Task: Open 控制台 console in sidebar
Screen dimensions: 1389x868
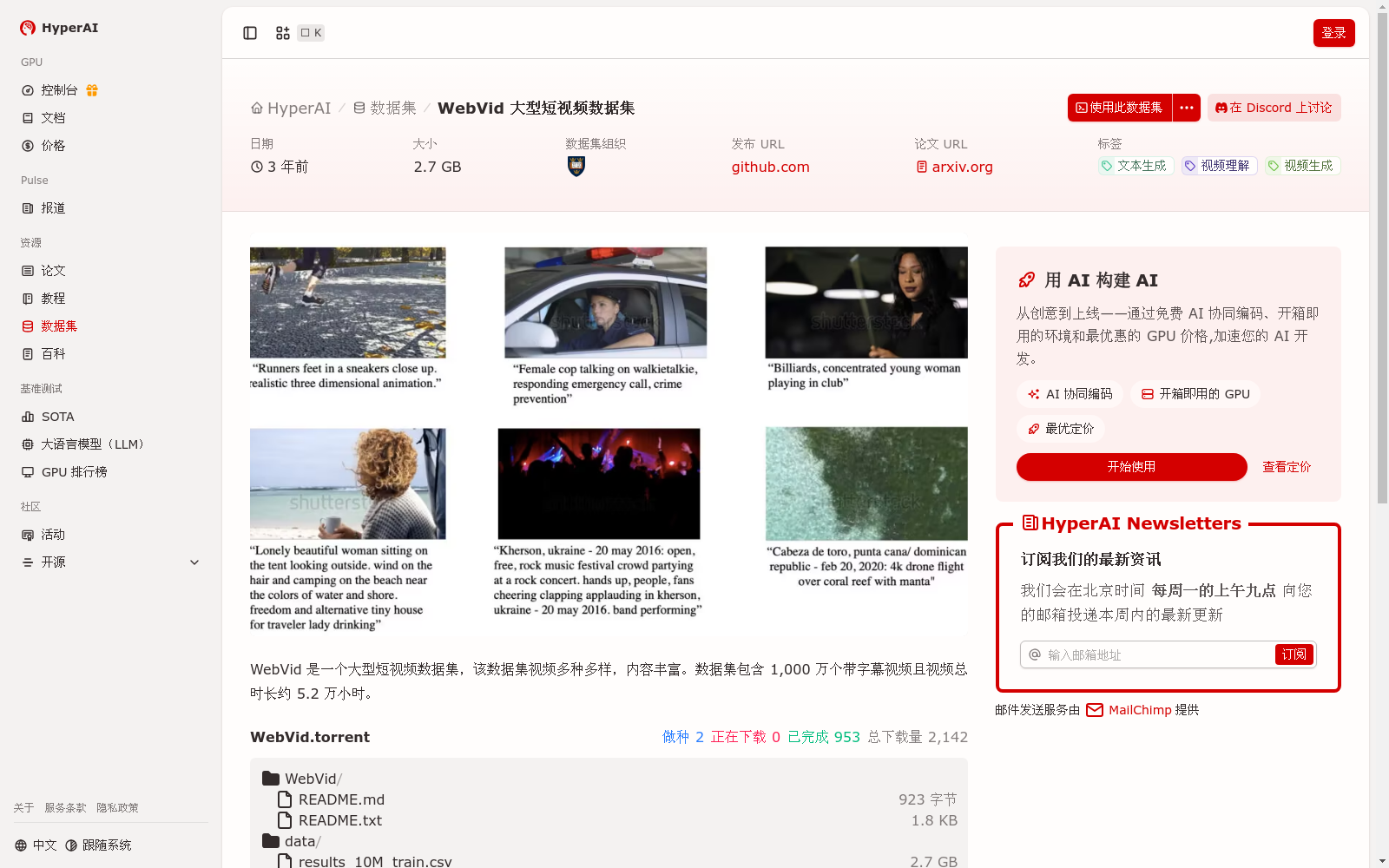Action: click(59, 90)
